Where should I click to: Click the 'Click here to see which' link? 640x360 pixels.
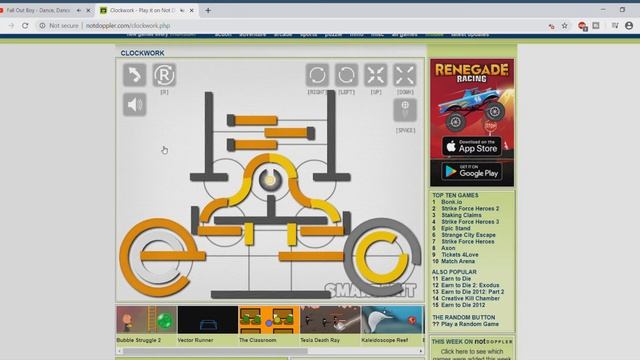472,351
